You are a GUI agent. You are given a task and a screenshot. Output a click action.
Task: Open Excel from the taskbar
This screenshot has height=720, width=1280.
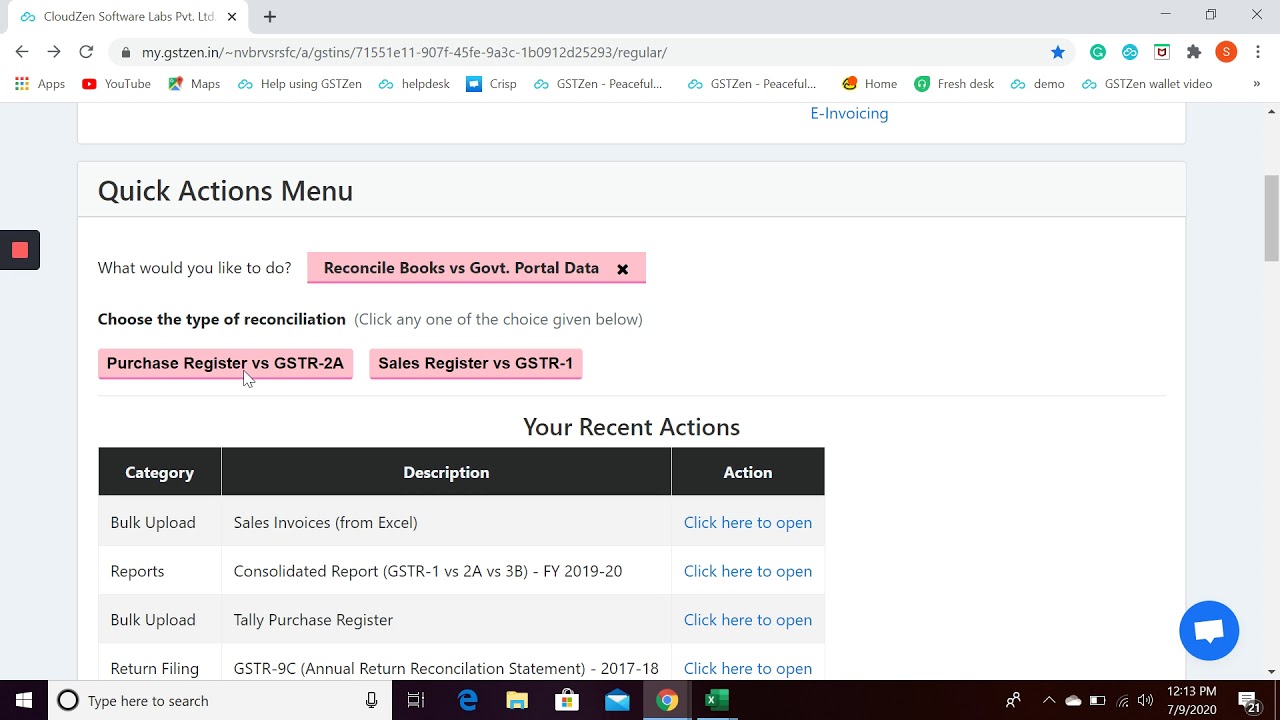pos(716,700)
